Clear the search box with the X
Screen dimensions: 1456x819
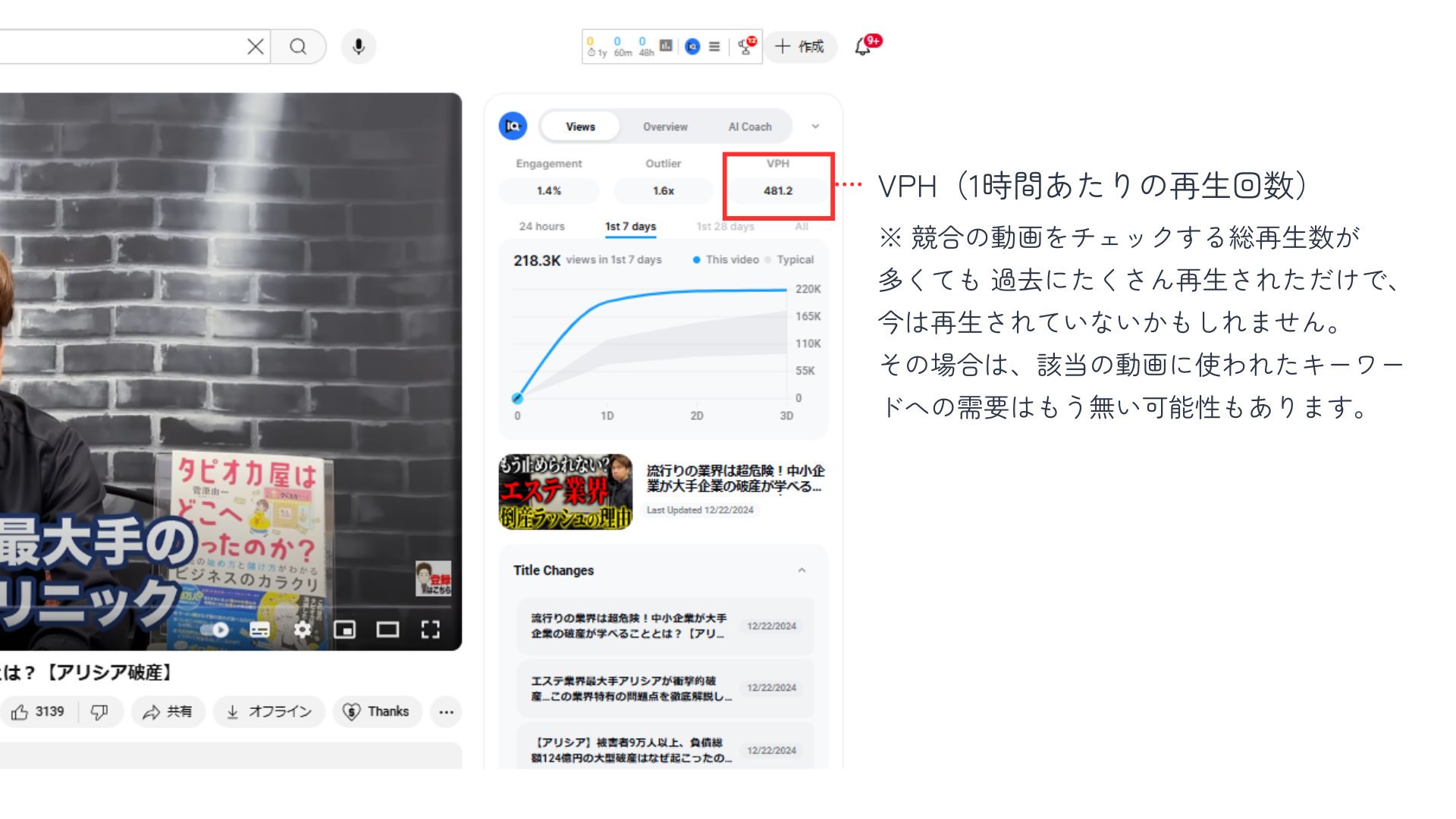click(256, 47)
